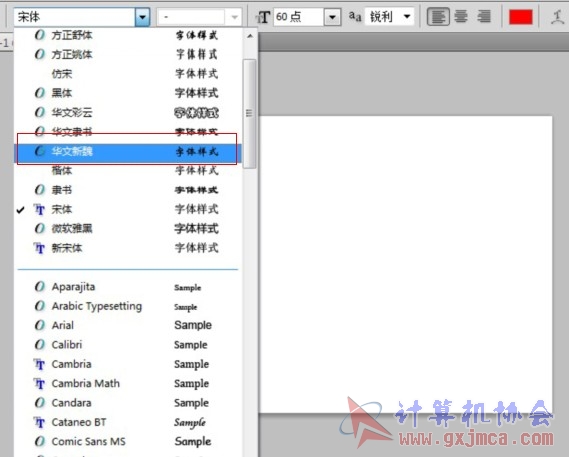Click the TrueType icon beside Cambria
The height and width of the screenshot is (457, 569).
40,364
